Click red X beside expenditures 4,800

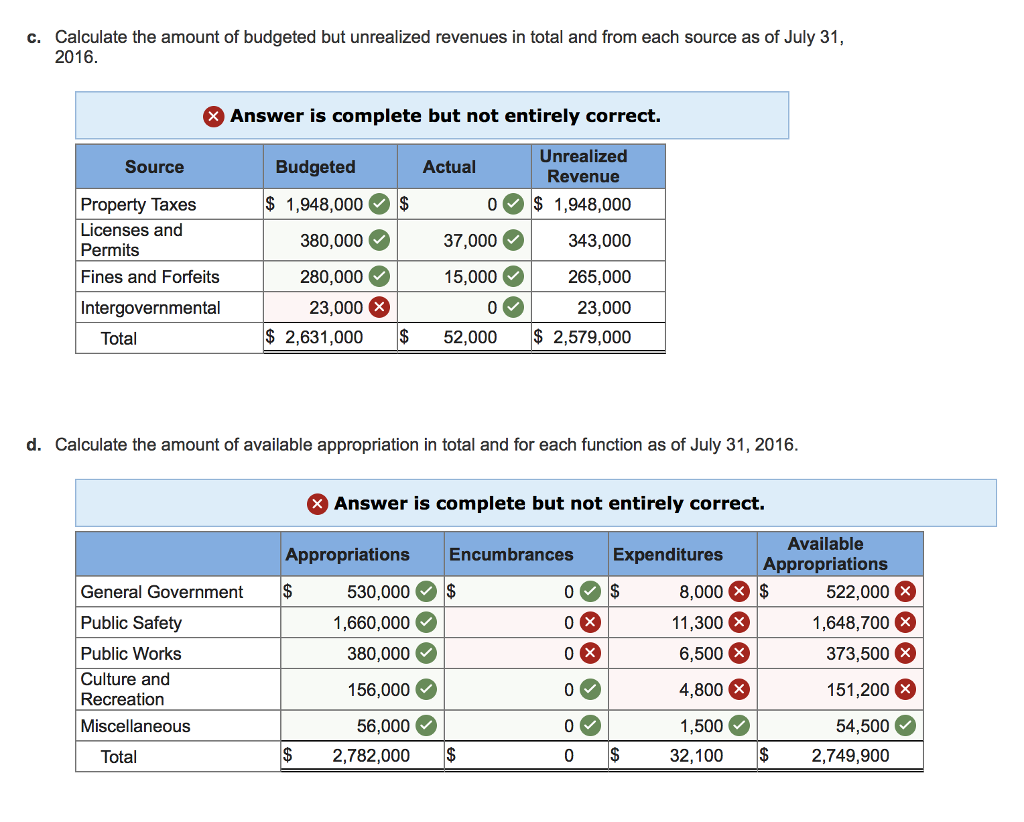tap(739, 689)
